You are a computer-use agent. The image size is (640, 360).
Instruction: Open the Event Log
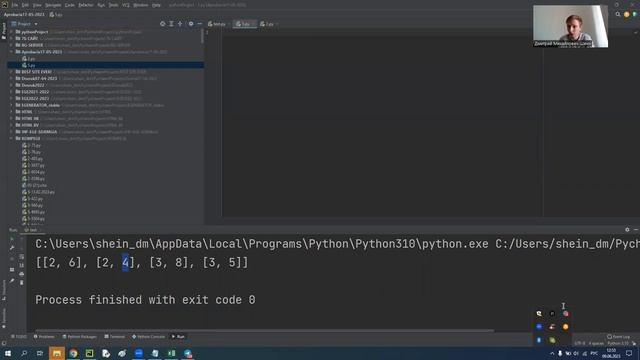[618, 337]
